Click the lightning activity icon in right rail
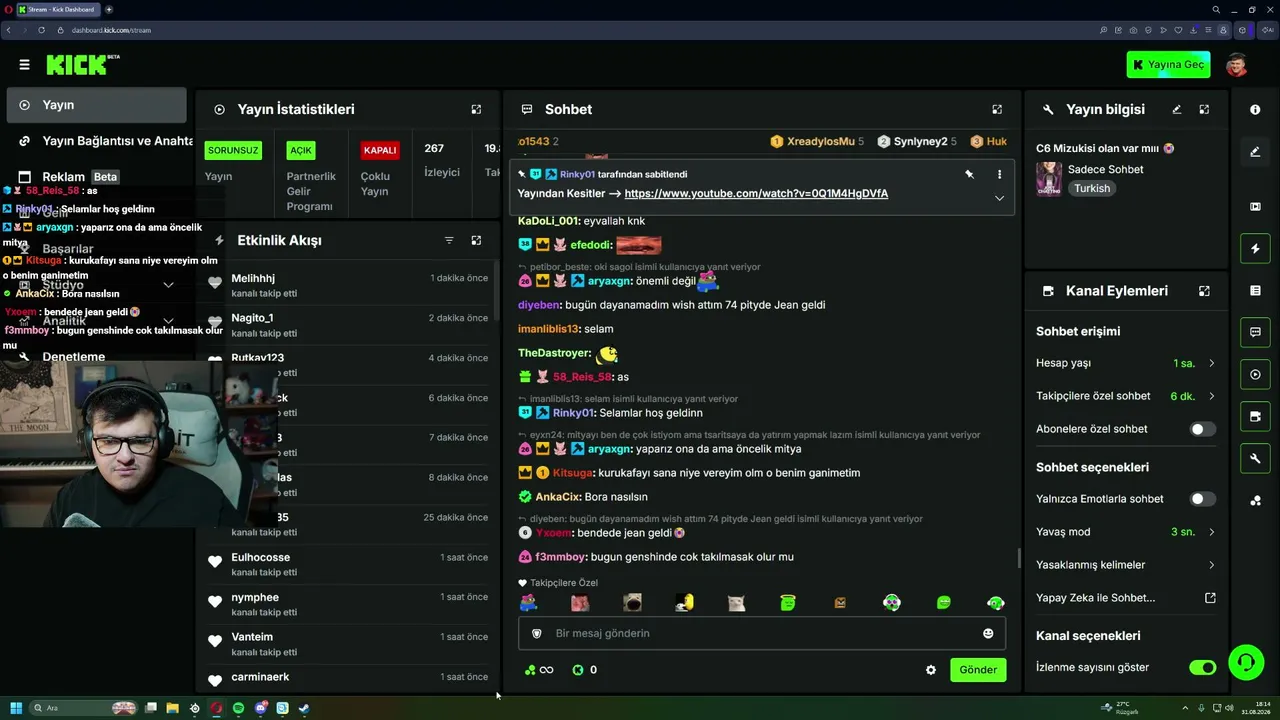1280x720 pixels. (x=1255, y=248)
